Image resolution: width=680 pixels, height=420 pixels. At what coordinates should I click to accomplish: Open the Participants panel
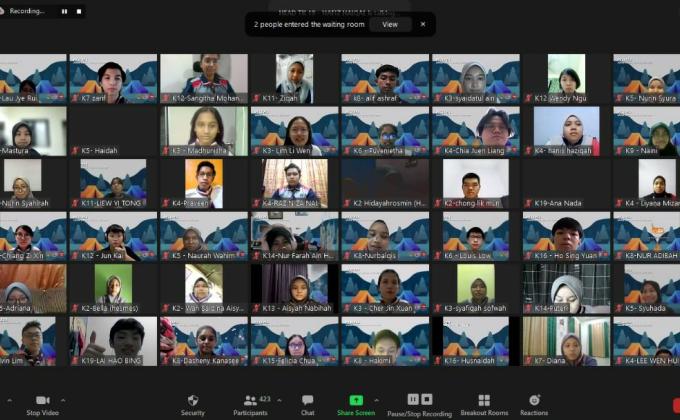coord(249,402)
